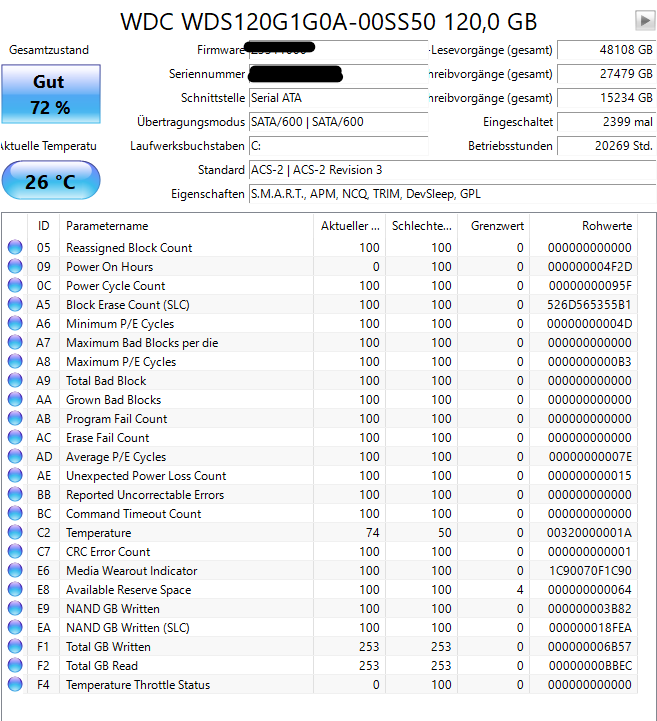Click status orb for Command Timeout Count

tap(15, 514)
